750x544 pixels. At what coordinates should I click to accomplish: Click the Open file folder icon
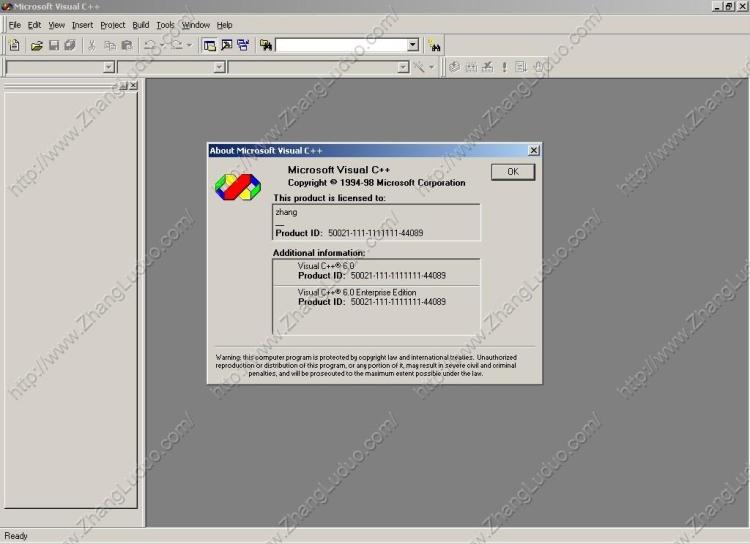point(37,45)
